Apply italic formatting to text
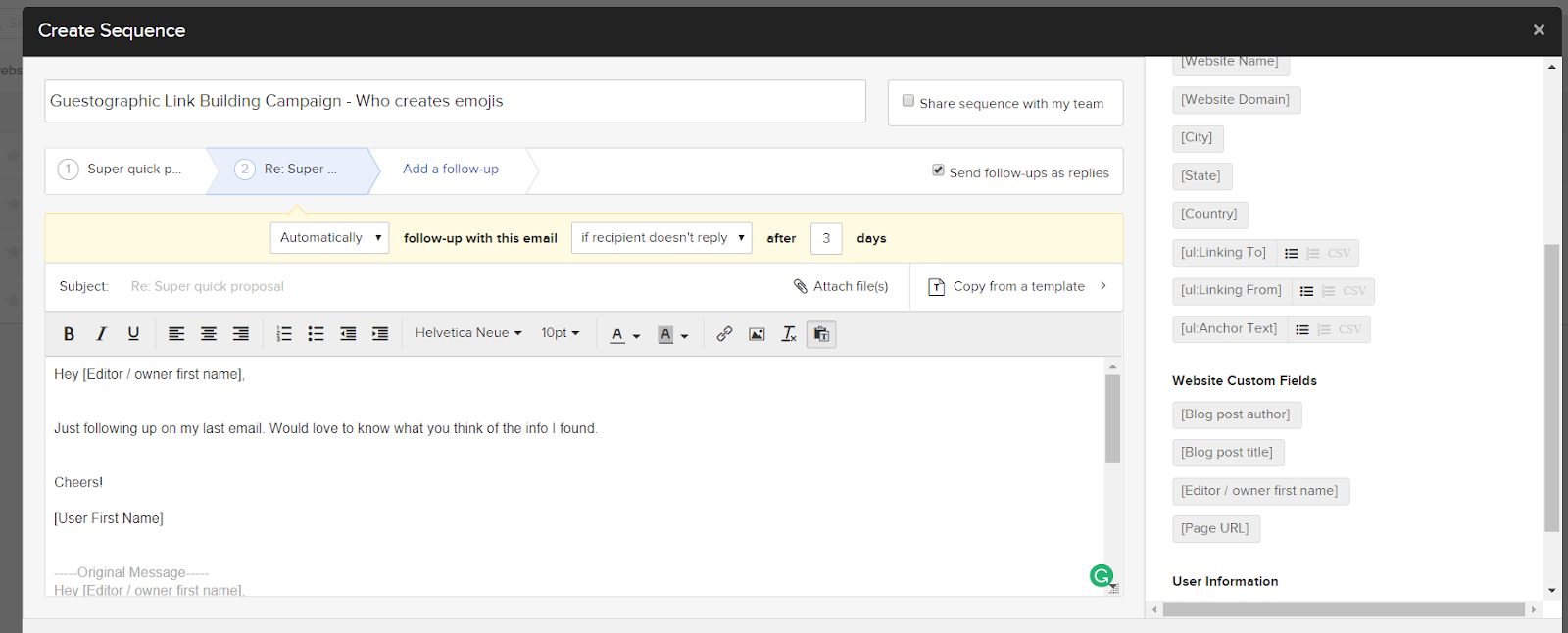 point(101,334)
